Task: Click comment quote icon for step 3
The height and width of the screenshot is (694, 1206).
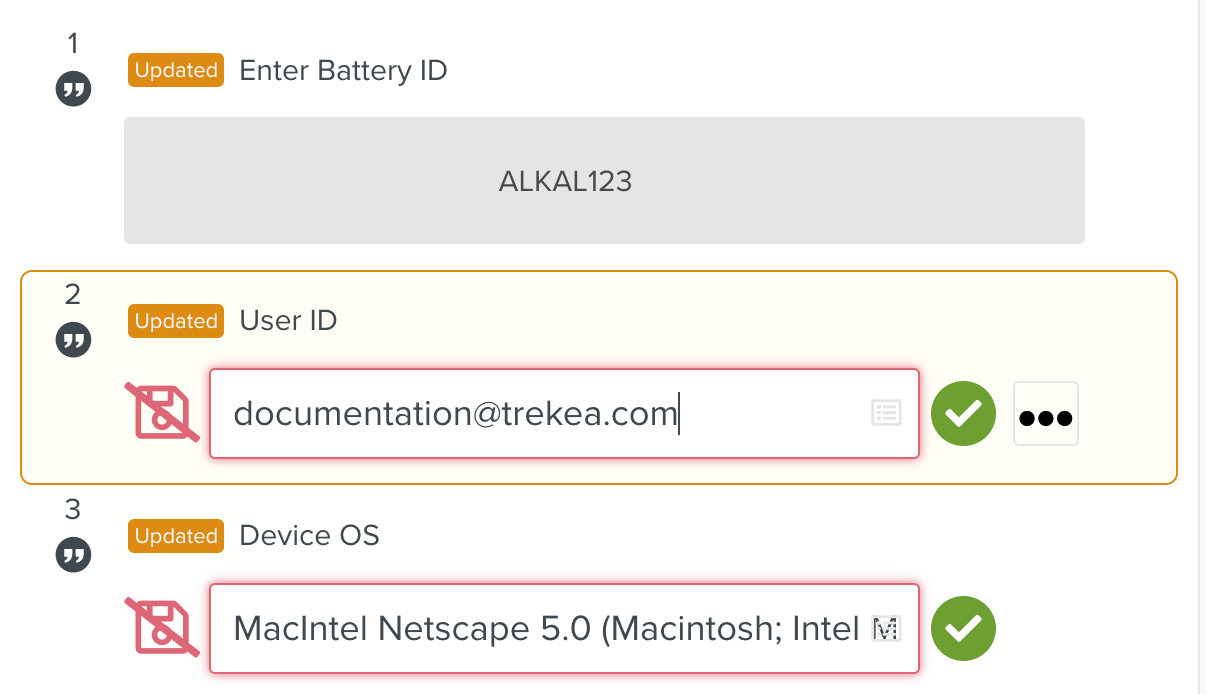Action: pos(73,555)
